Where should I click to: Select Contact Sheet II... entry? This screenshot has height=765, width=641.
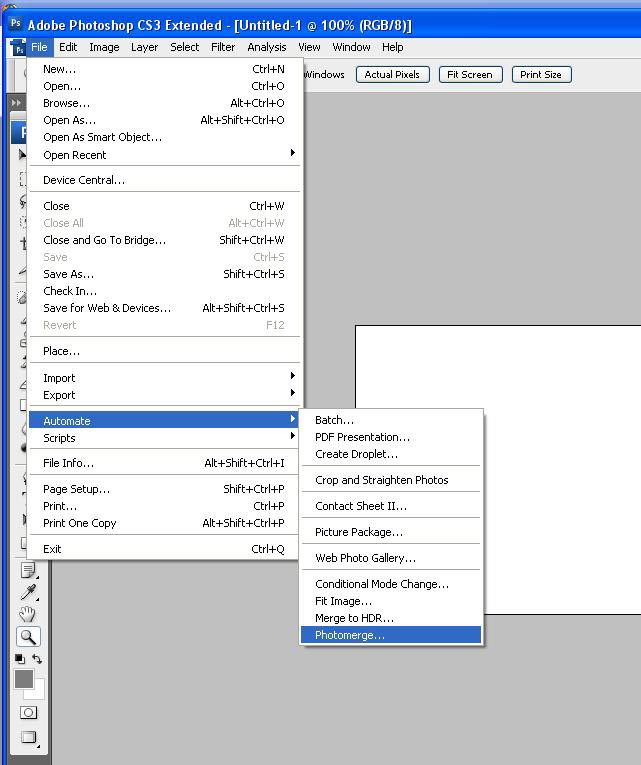pyautogui.click(x=391, y=506)
